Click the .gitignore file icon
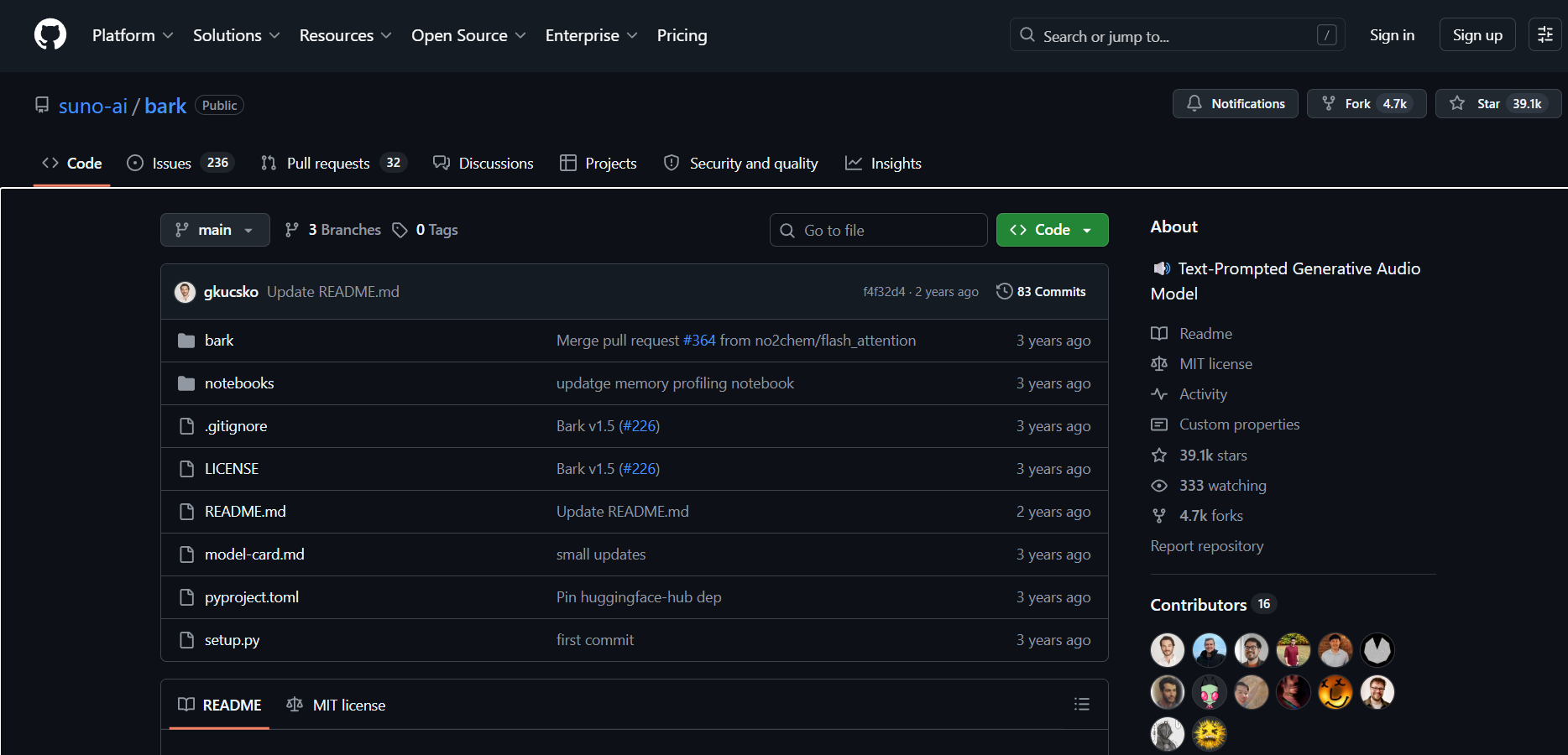Screen dimensions: 1568x755 click(186, 426)
